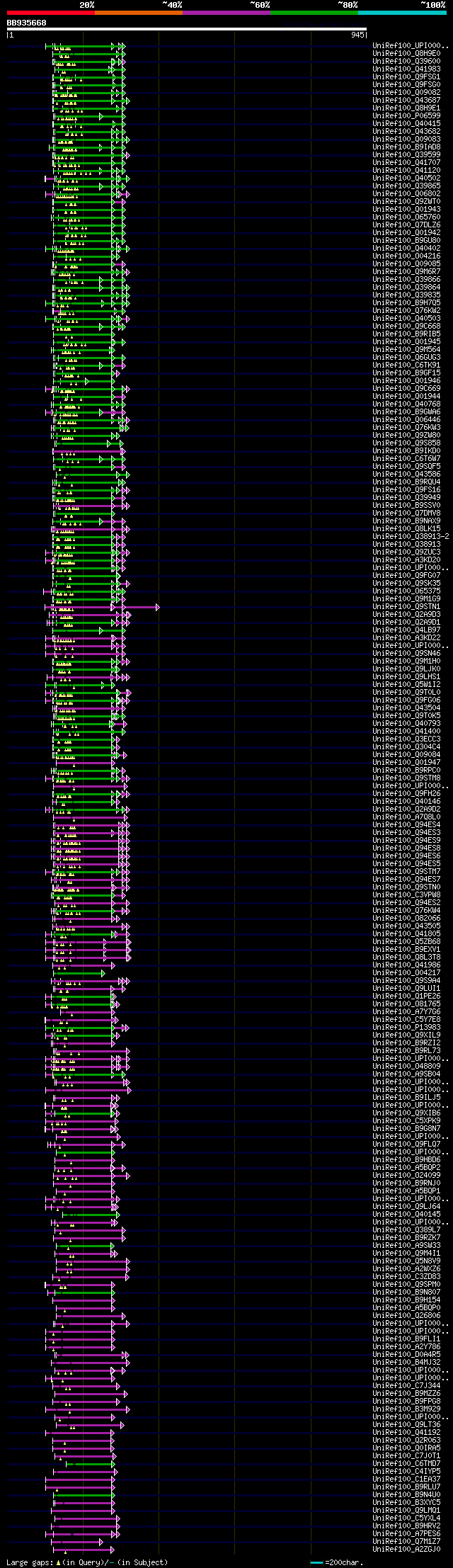Open hit UniRef100_Q9FSG1
Viewport: 453px width, 1568px height.
click(406, 76)
